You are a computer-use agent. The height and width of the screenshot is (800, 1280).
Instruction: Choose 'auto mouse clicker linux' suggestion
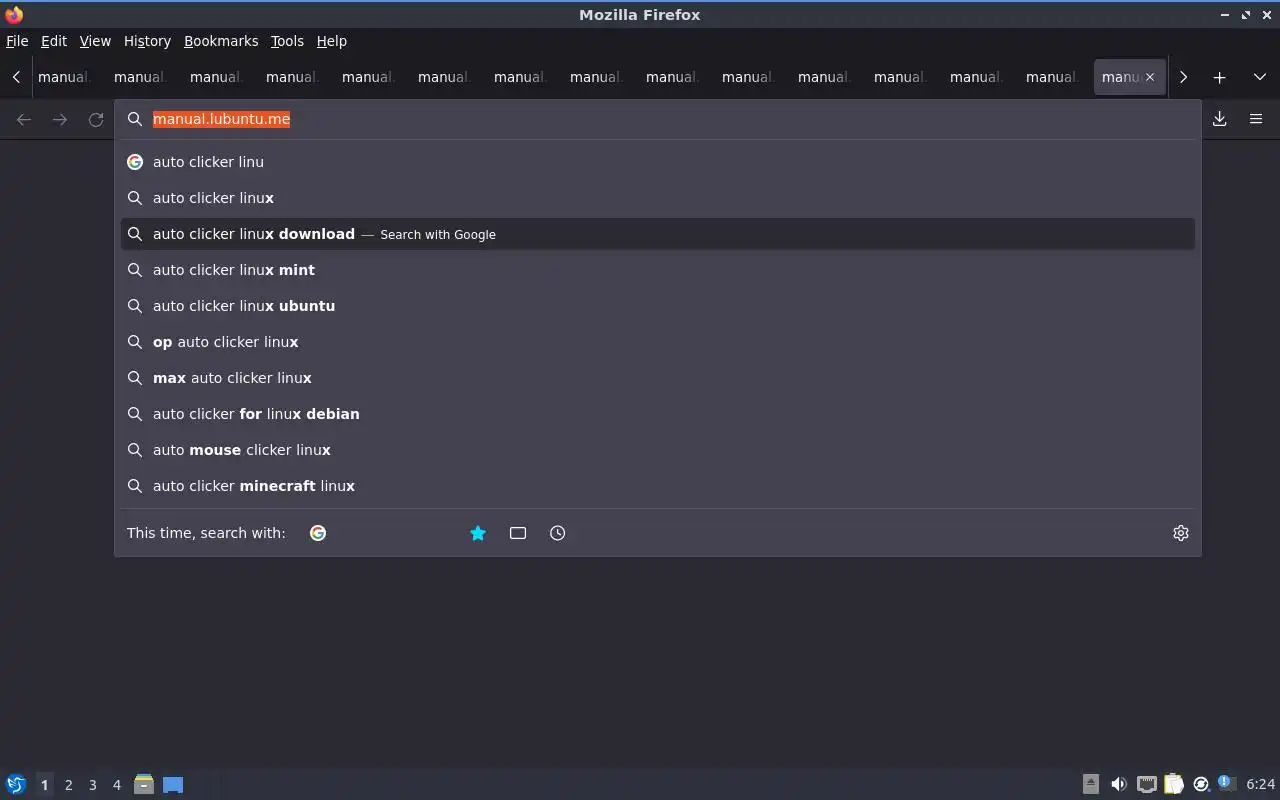[658, 450]
